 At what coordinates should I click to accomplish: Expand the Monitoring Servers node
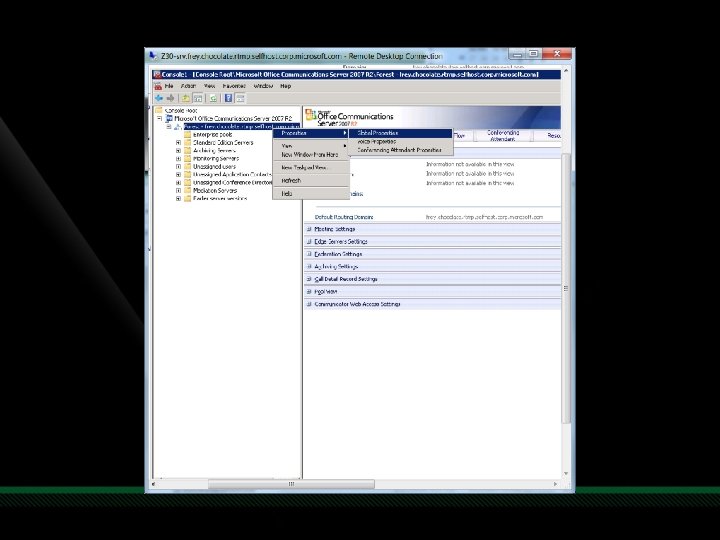pos(178,158)
